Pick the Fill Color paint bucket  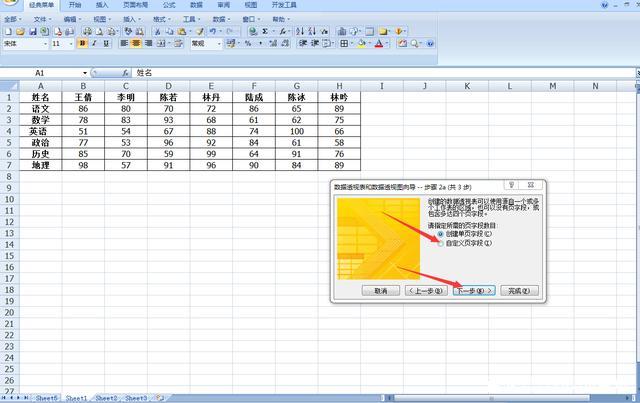coord(361,43)
